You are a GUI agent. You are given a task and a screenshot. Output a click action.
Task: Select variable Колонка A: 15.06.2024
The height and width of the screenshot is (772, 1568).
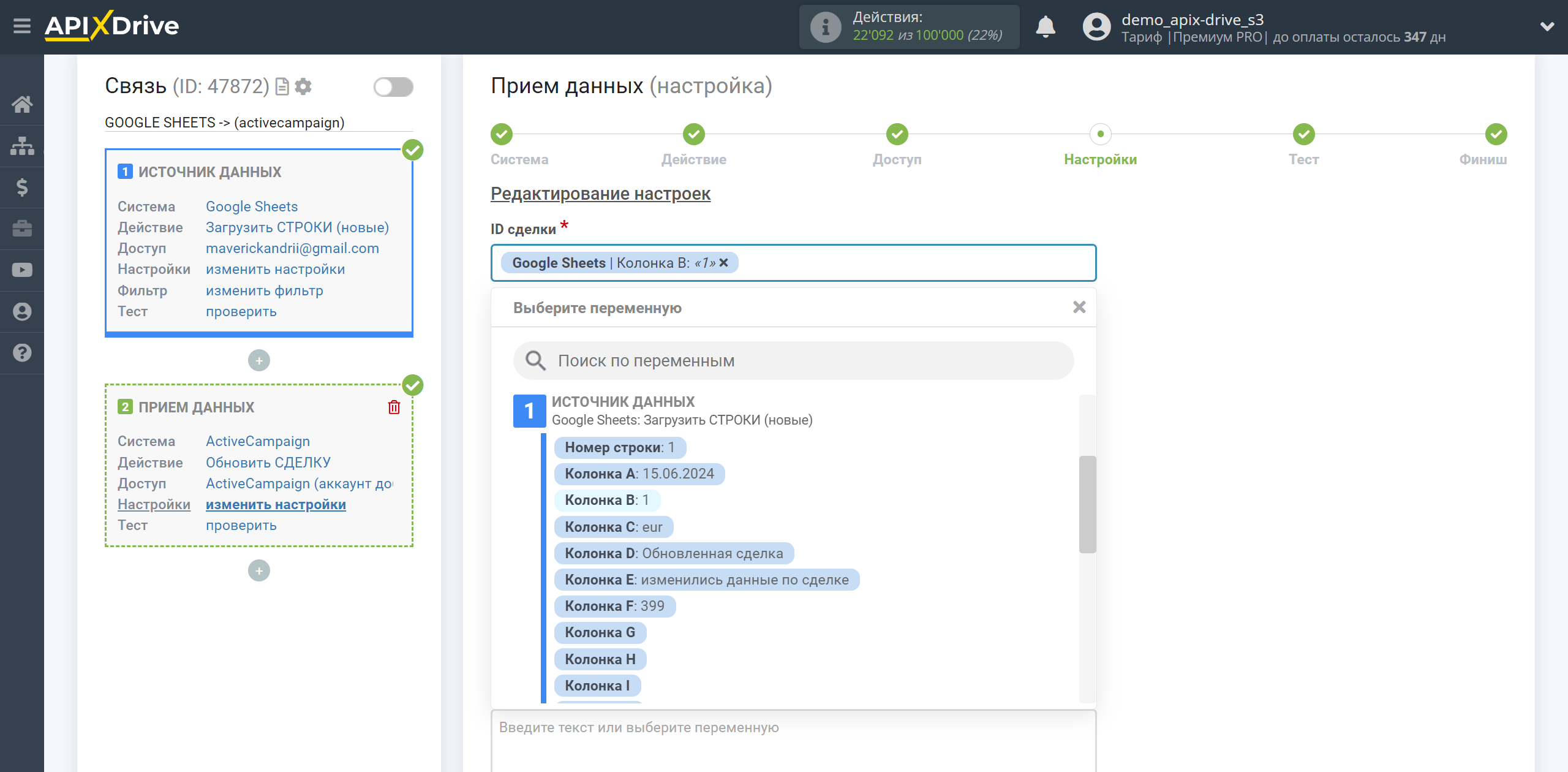pyautogui.click(x=639, y=474)
